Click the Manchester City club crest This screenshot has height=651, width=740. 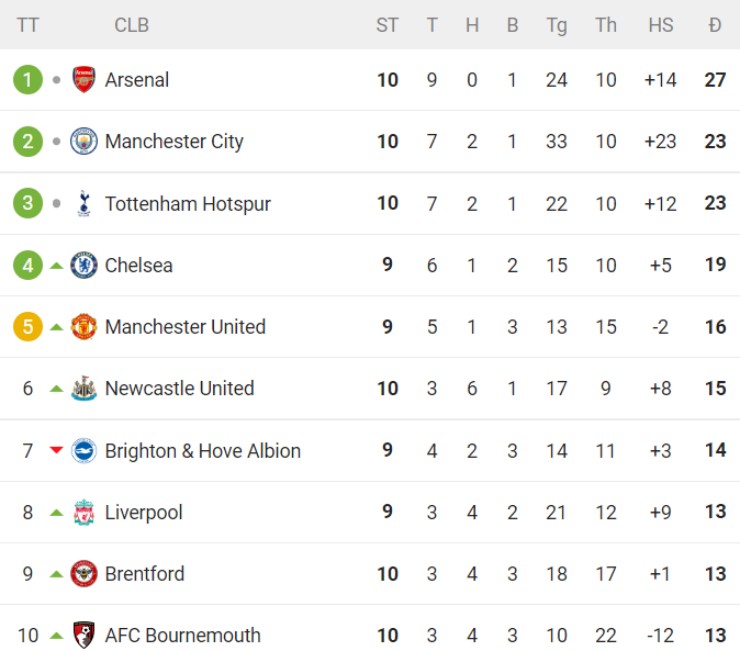coord(84,142)
